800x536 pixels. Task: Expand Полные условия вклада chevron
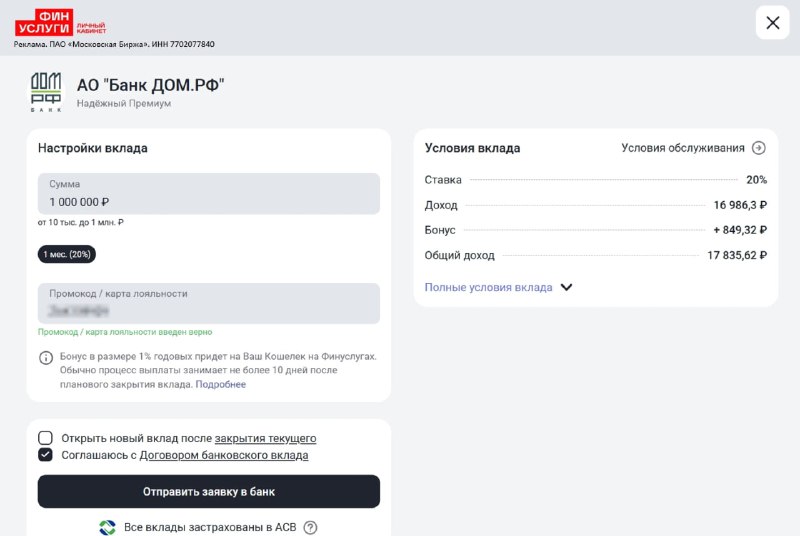click(566, 287)
